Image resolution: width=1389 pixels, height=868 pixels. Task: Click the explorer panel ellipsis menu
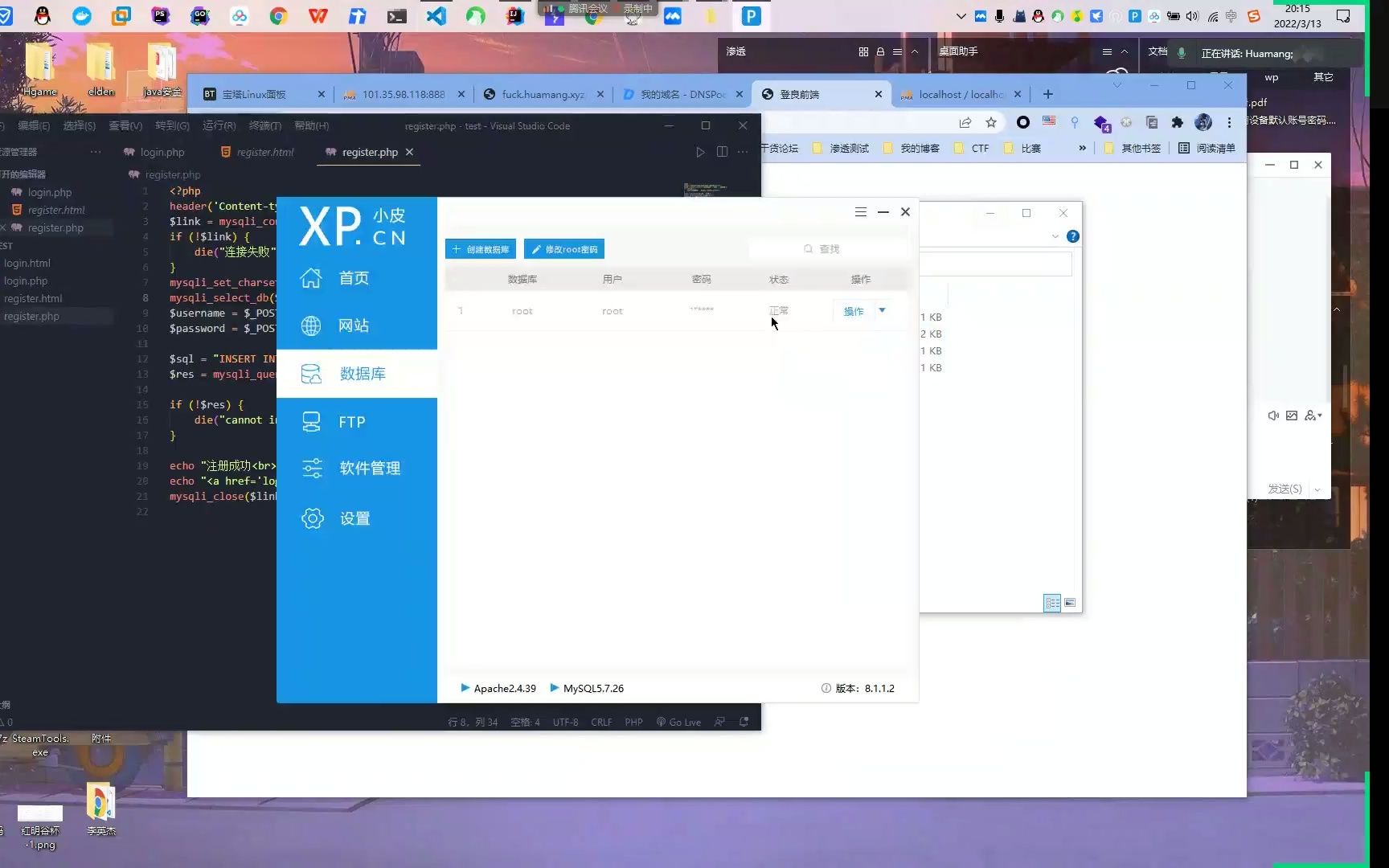[96, 151]
